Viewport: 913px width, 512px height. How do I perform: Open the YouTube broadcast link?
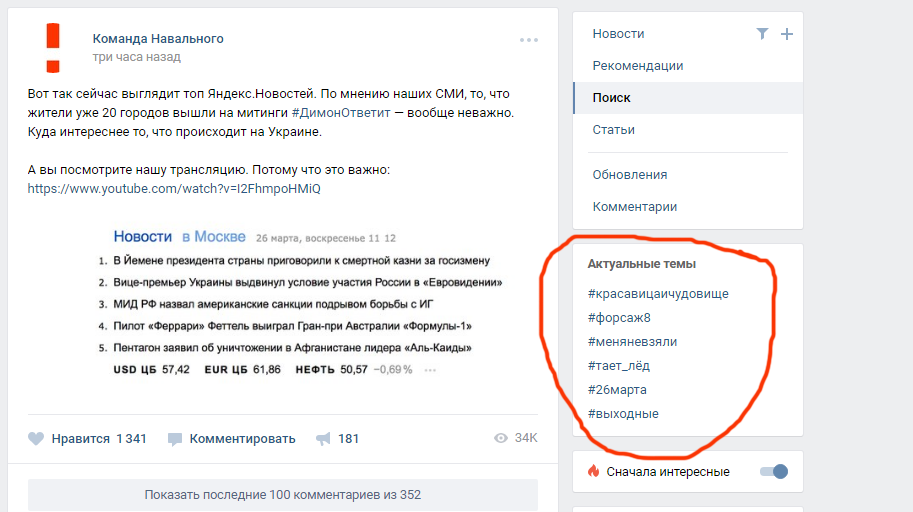tap(174, 189)
